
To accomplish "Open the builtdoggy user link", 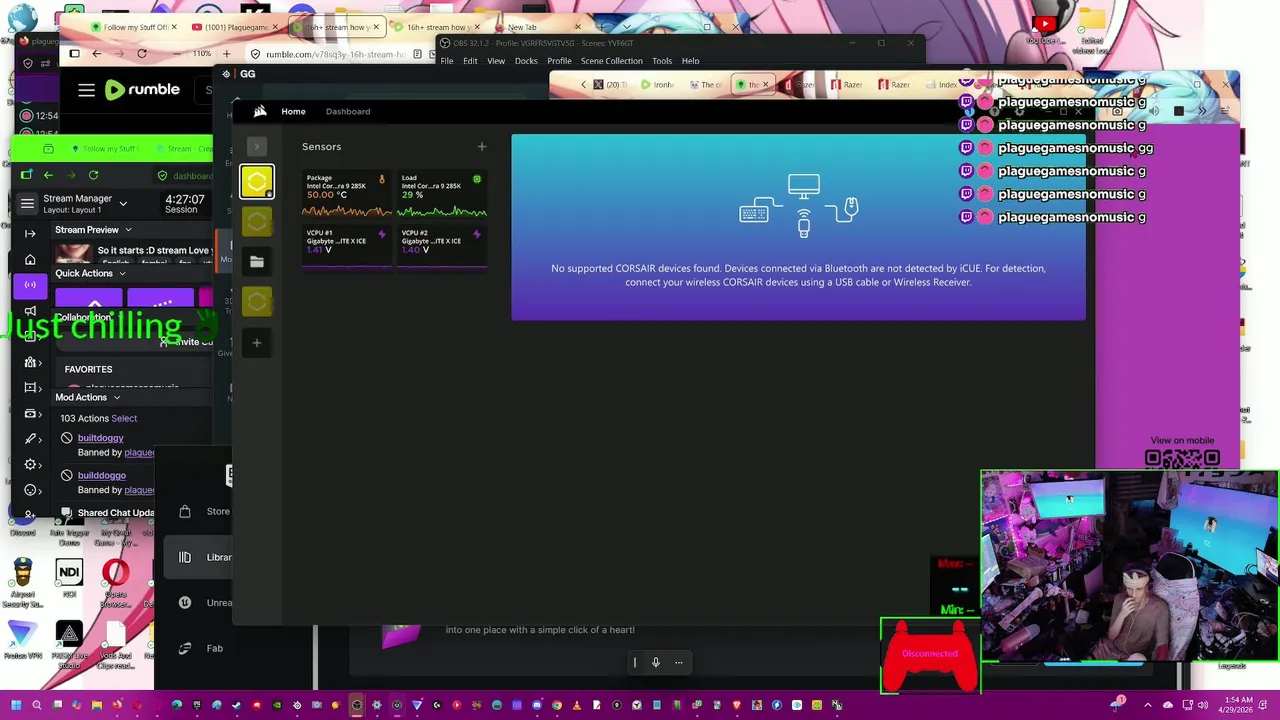I will click(x=101, y=438).
